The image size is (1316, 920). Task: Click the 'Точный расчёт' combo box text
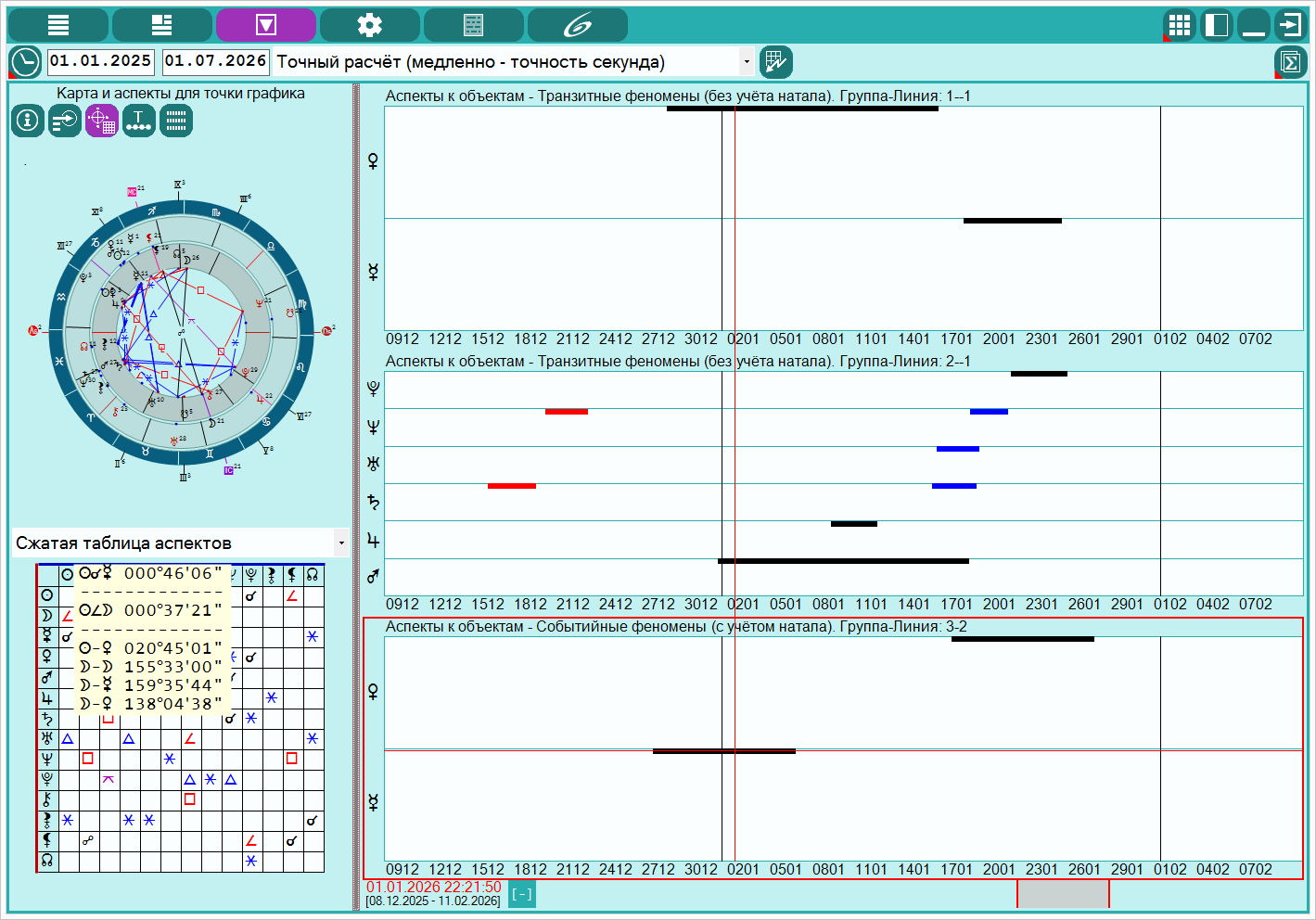(471, 62)
